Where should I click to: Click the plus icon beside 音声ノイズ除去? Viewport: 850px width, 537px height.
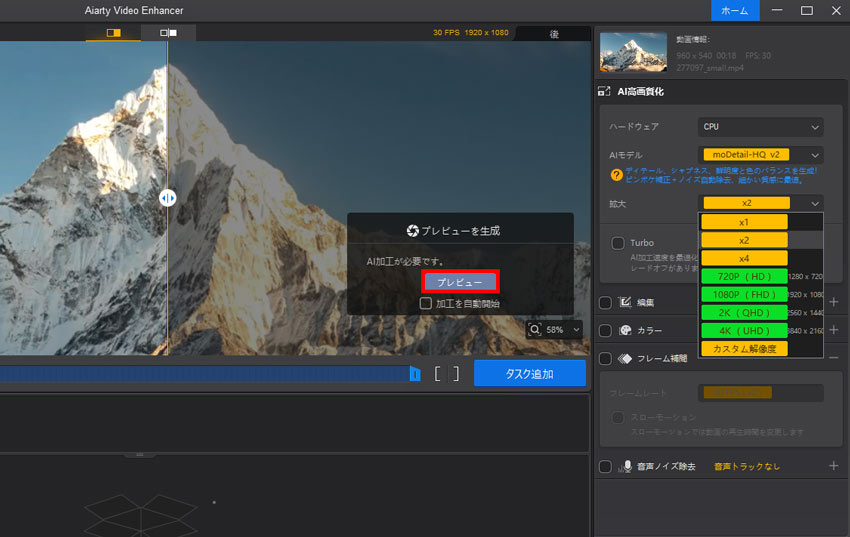click(x=834, y=466)
